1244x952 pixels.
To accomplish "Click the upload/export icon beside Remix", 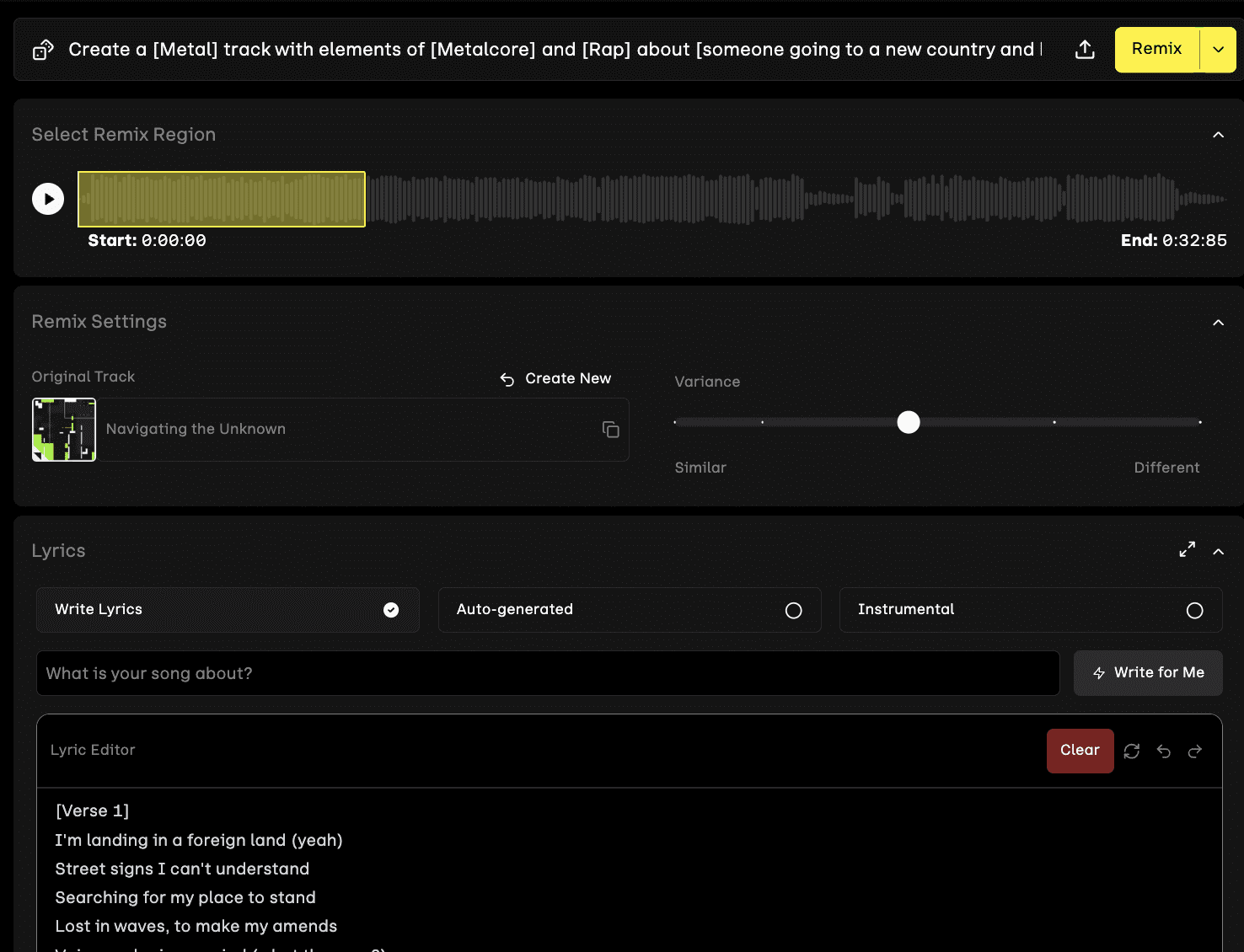I will (x=1085, y=49).
